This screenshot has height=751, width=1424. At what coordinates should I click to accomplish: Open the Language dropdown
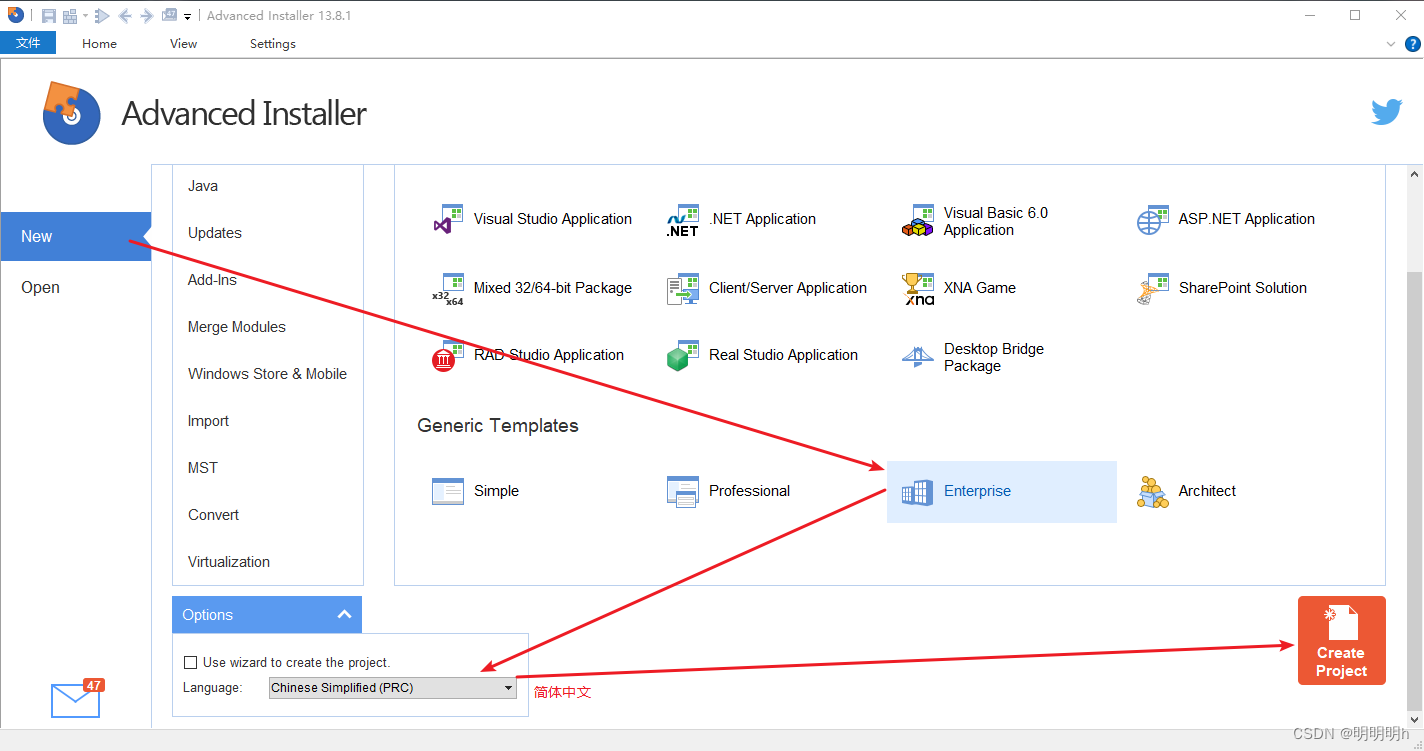pos(508,688)
